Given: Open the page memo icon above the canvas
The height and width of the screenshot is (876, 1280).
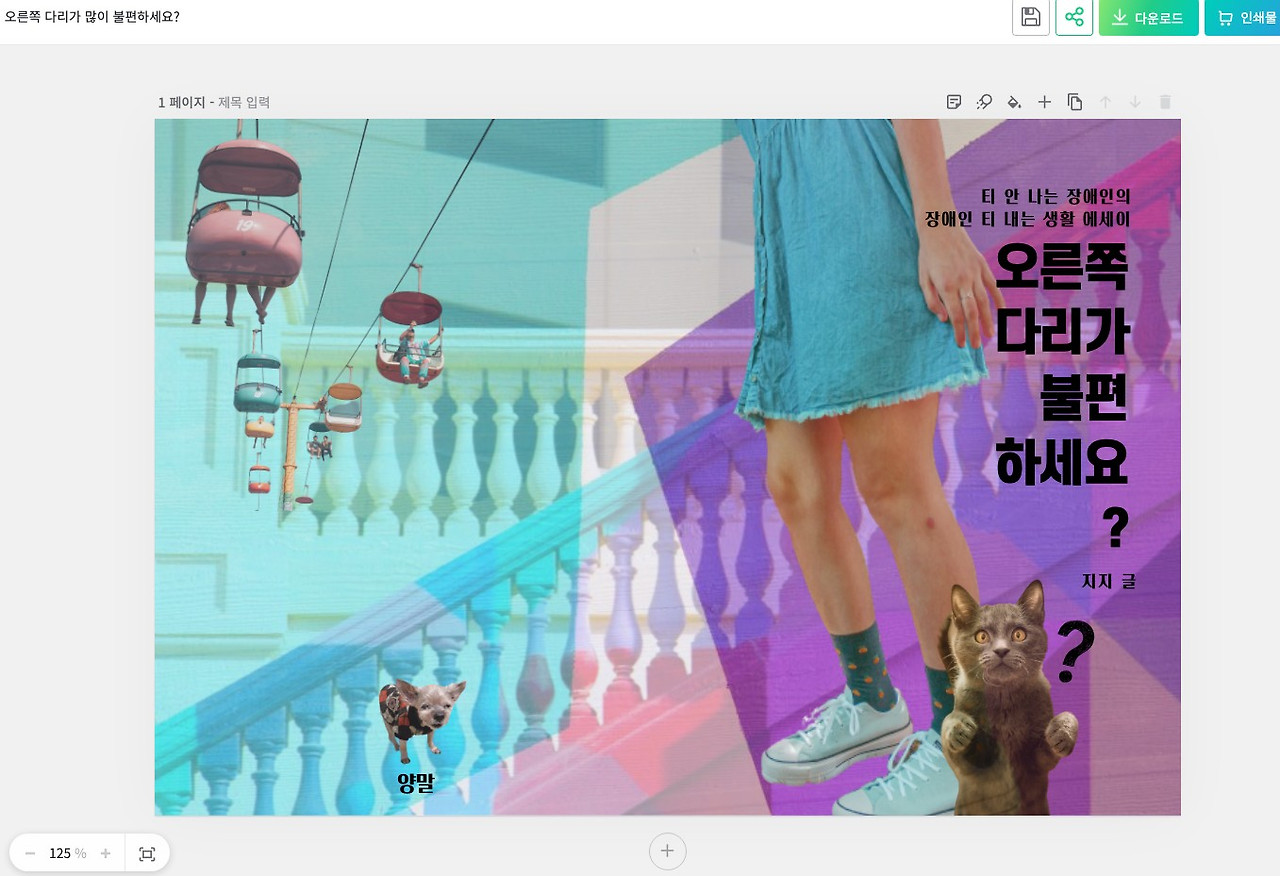Looking at the screenshot, I should (953, 101).
